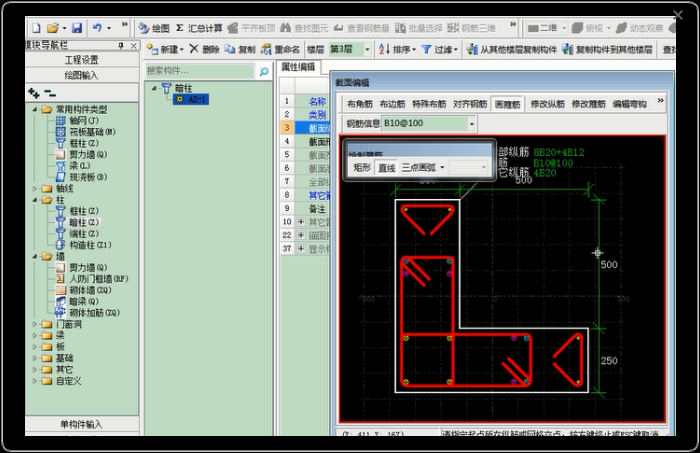Image resolution: width=700 pixels, height=453 pixels.
Task: Click the 搜索构件 search field
Action: [200, 71]
